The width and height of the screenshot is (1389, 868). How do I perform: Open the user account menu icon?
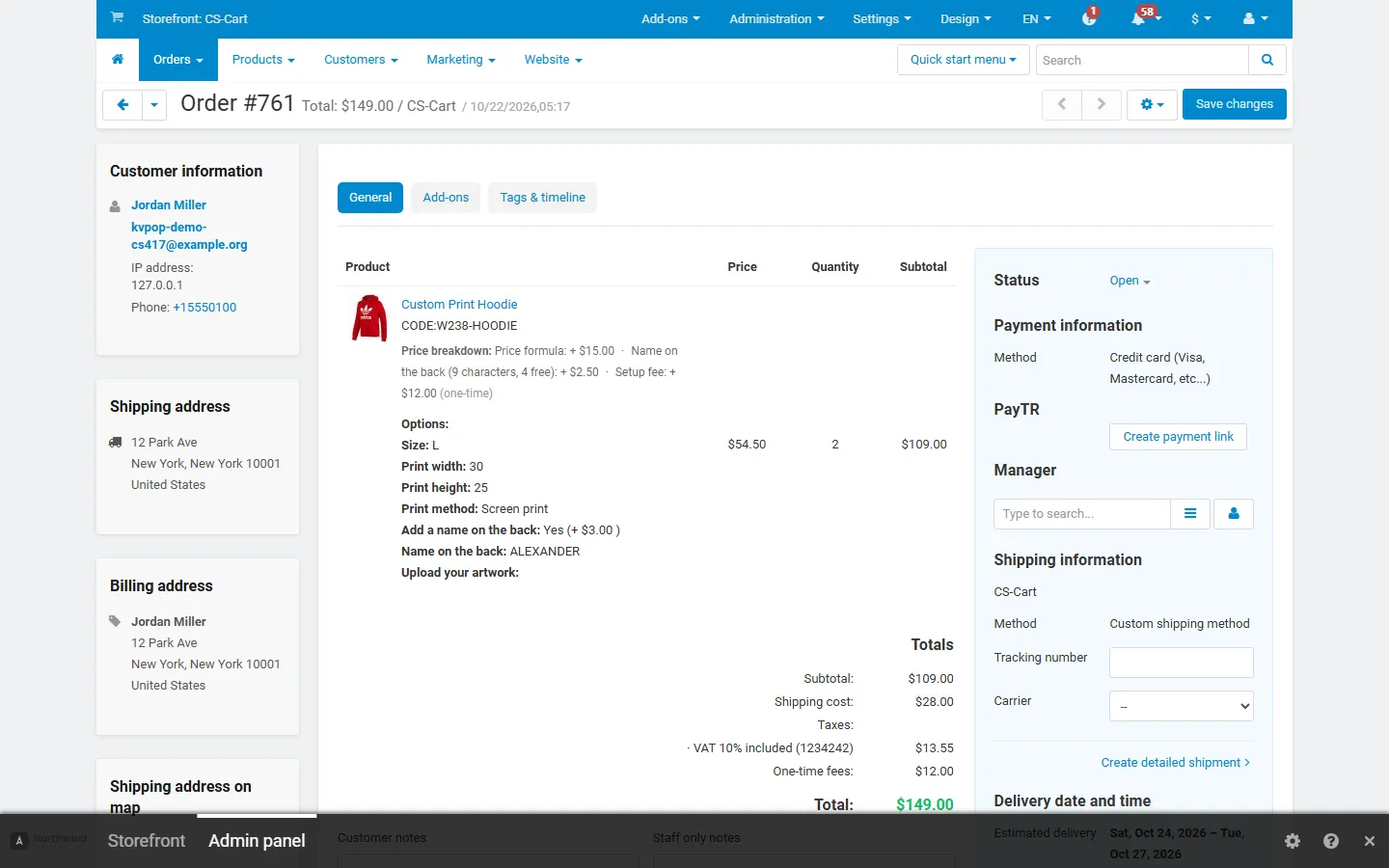coord(1255,18)
